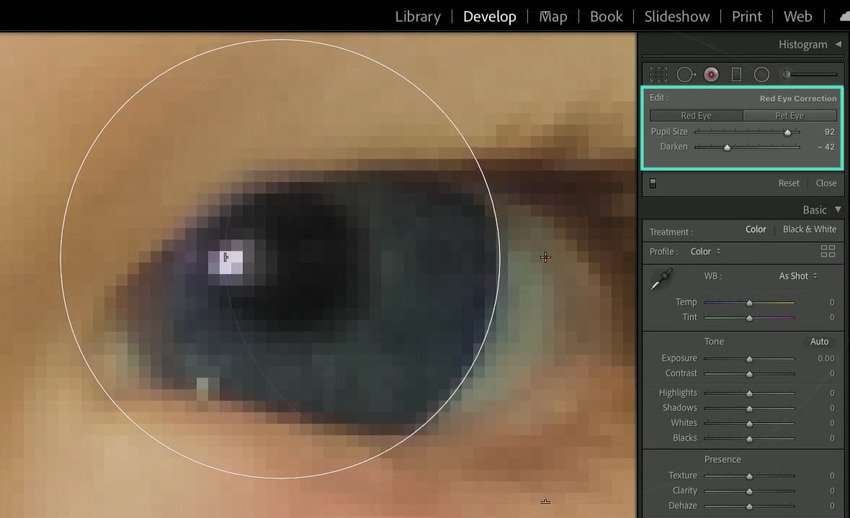This screenshot has height=518, width=850.
Task: Select the Adjustment Brush tool
Action: coord(810,74)
